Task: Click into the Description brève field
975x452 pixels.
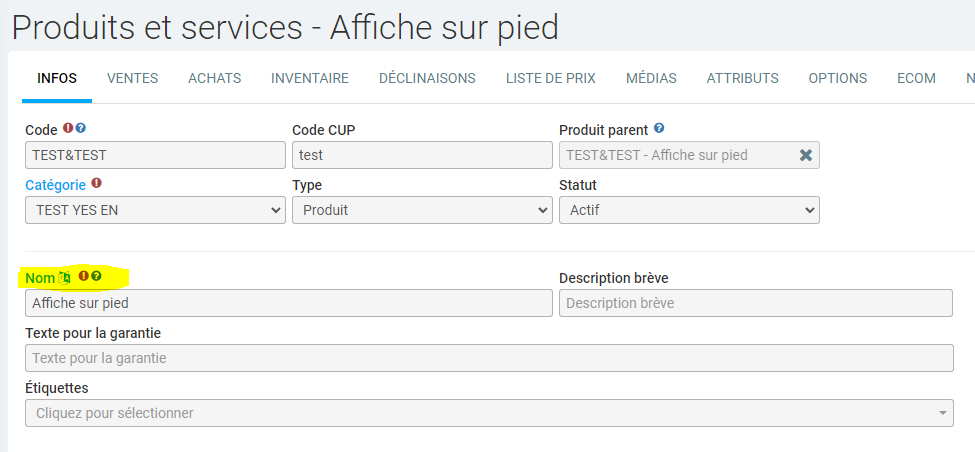Action: click(x=755, y=303)
